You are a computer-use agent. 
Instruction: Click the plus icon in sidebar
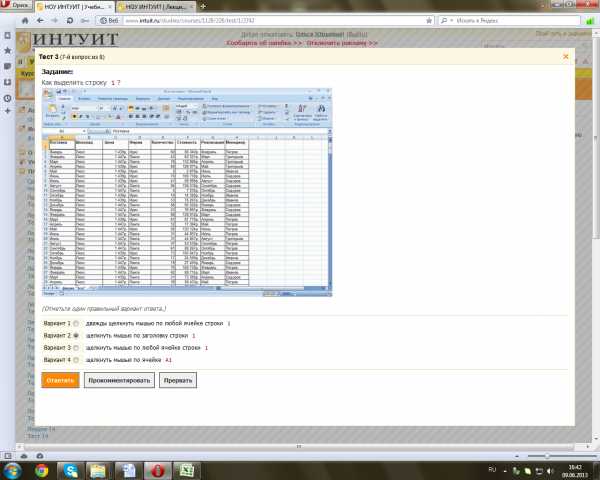[x=7, y=111]
